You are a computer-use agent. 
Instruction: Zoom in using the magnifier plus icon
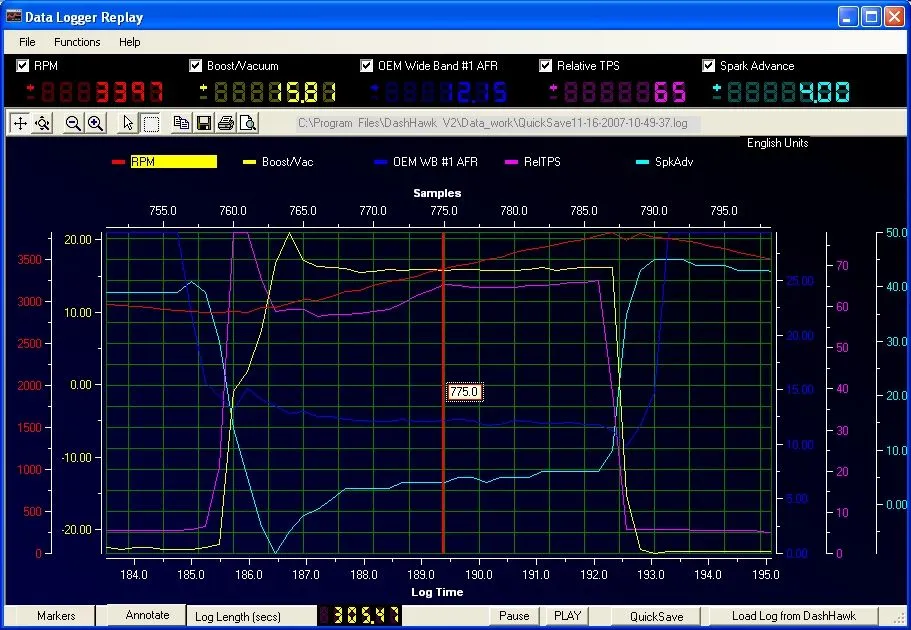tap(96, 122)
